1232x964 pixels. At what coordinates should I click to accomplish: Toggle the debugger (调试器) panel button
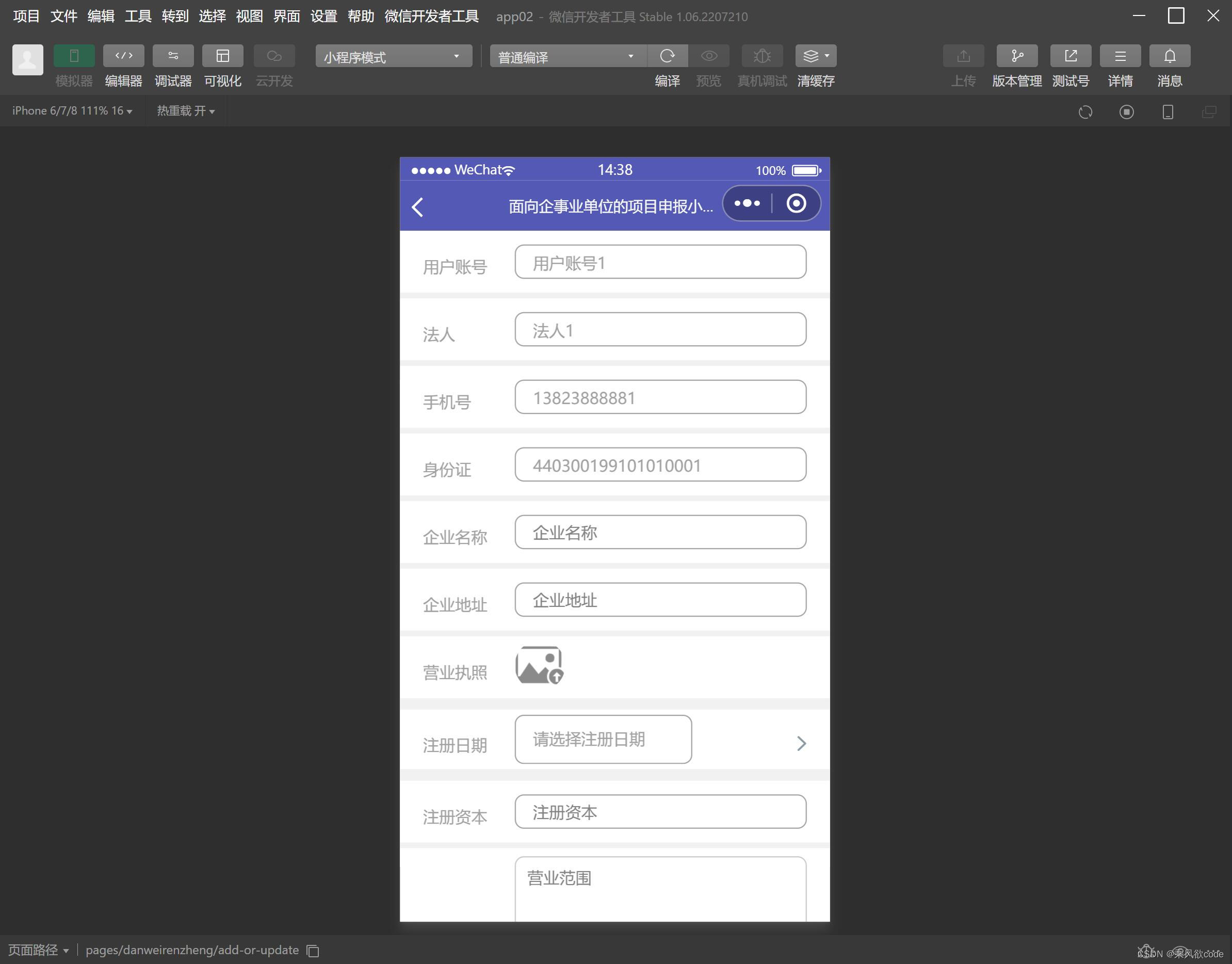pos(173,56)
